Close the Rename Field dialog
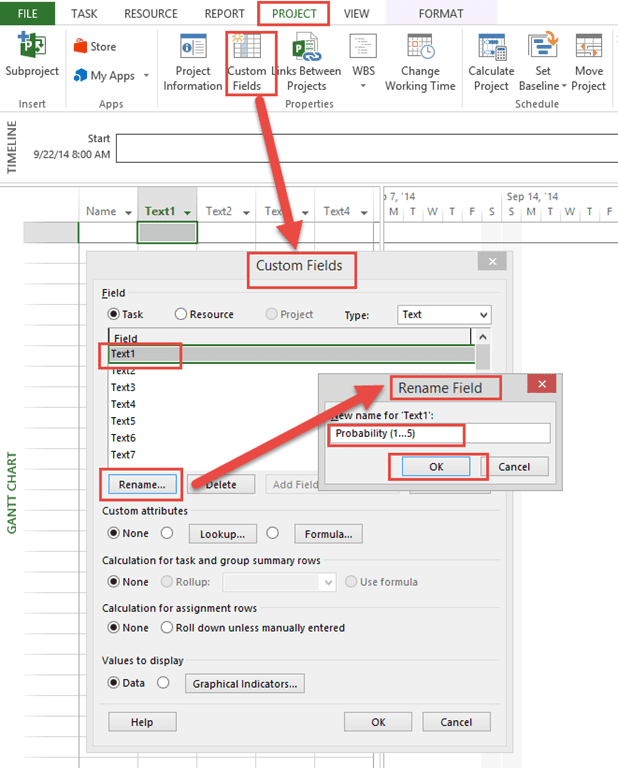The height and width of the screenshot is (768, 618). click(542, 384)
